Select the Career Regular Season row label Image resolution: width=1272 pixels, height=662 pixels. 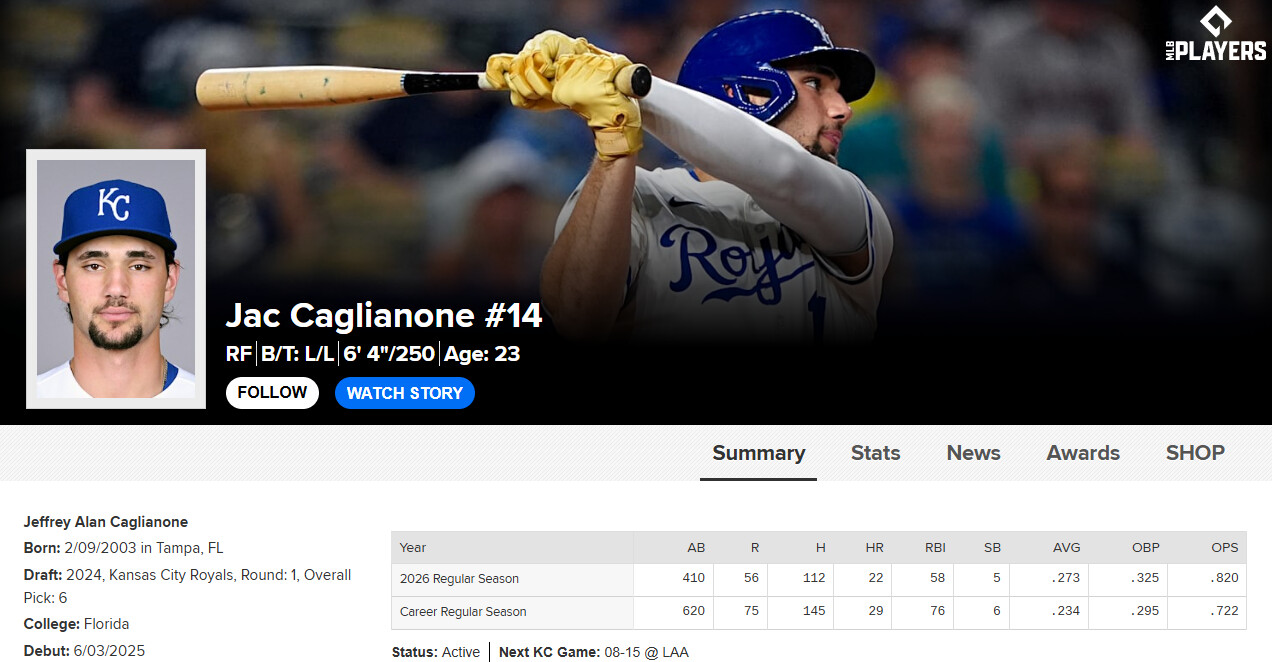(x=463, y=611)
